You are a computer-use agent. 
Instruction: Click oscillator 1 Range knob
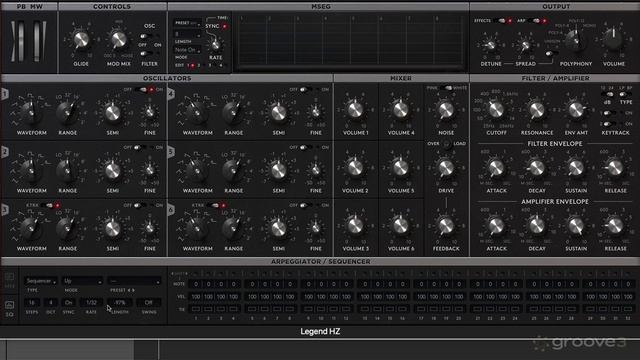pyautogui.click(x=67, y=112)
